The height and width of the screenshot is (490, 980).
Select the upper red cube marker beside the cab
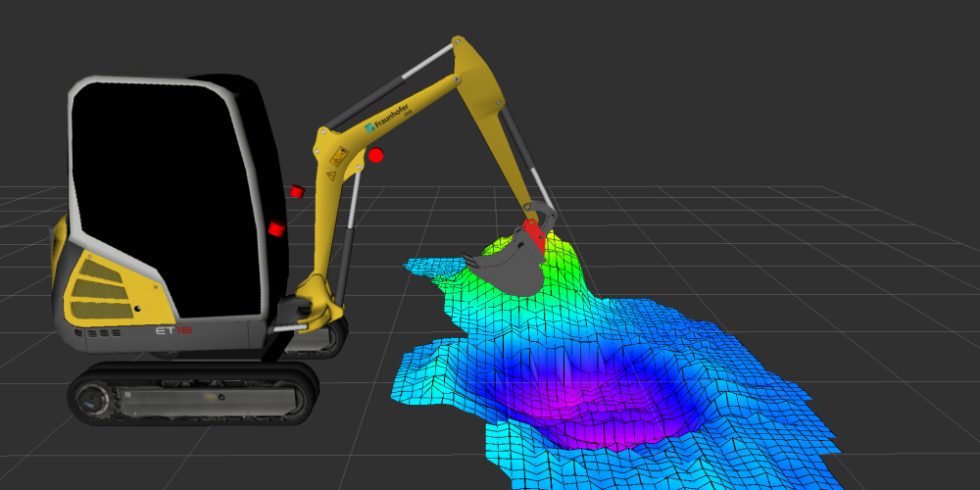[297, 191]
